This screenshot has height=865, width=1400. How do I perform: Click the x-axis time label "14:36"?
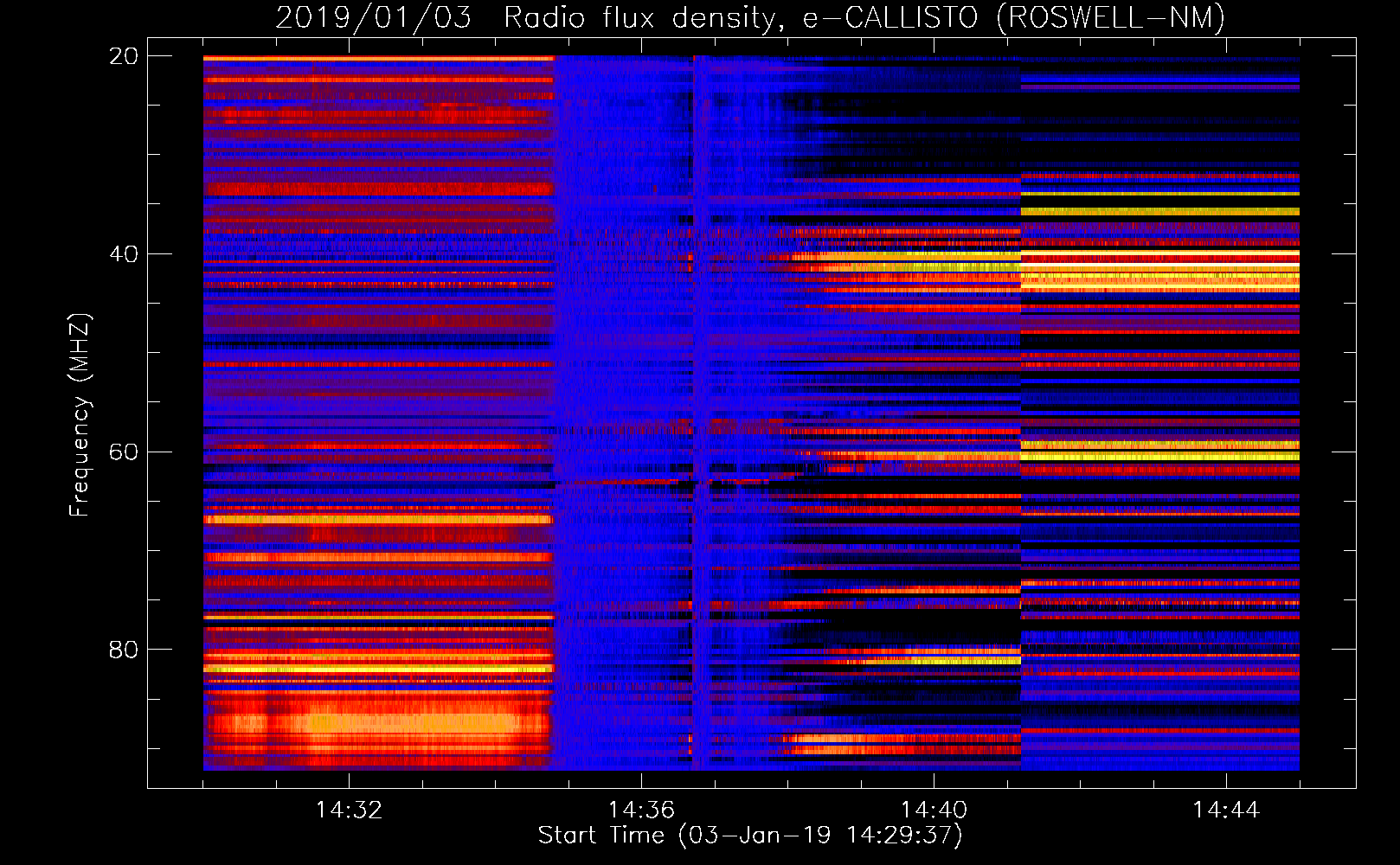coord(641,811)
